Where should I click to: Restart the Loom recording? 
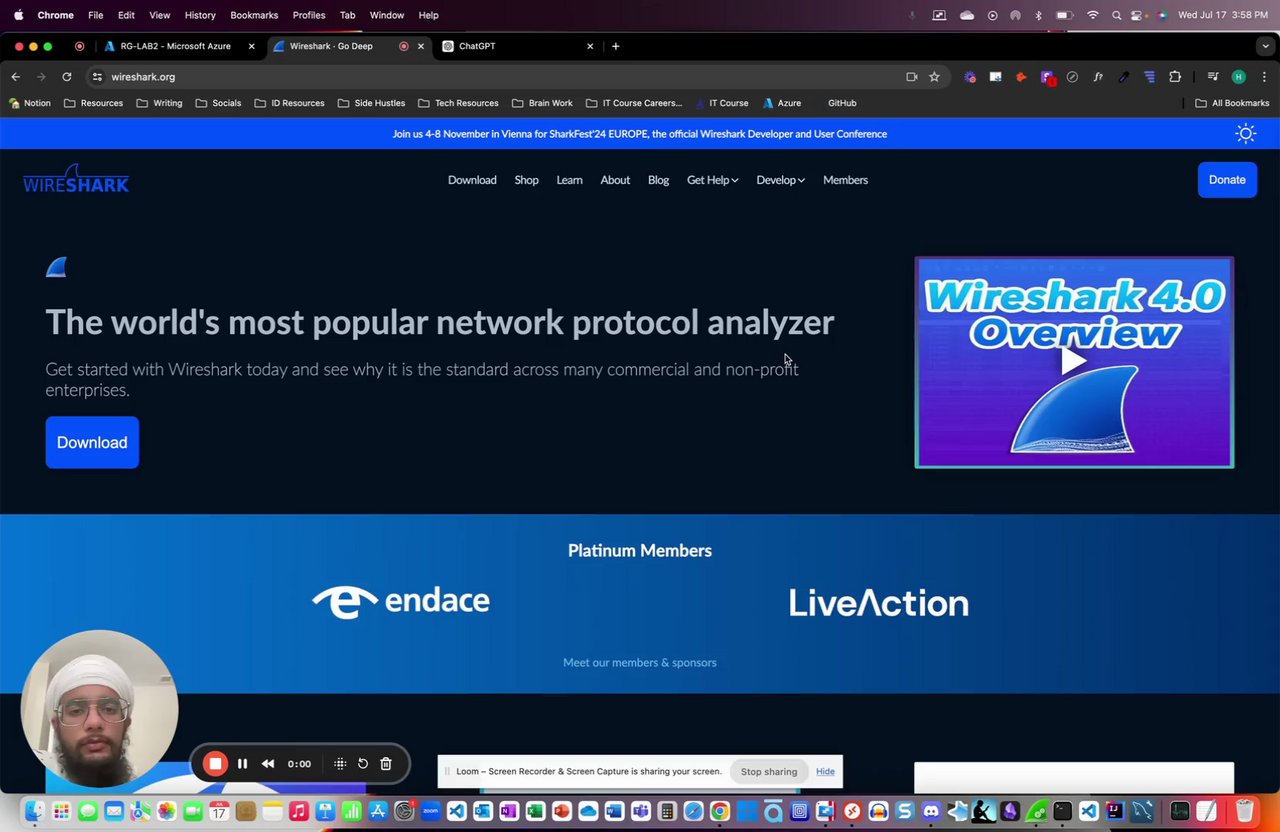tap(363, 764)
